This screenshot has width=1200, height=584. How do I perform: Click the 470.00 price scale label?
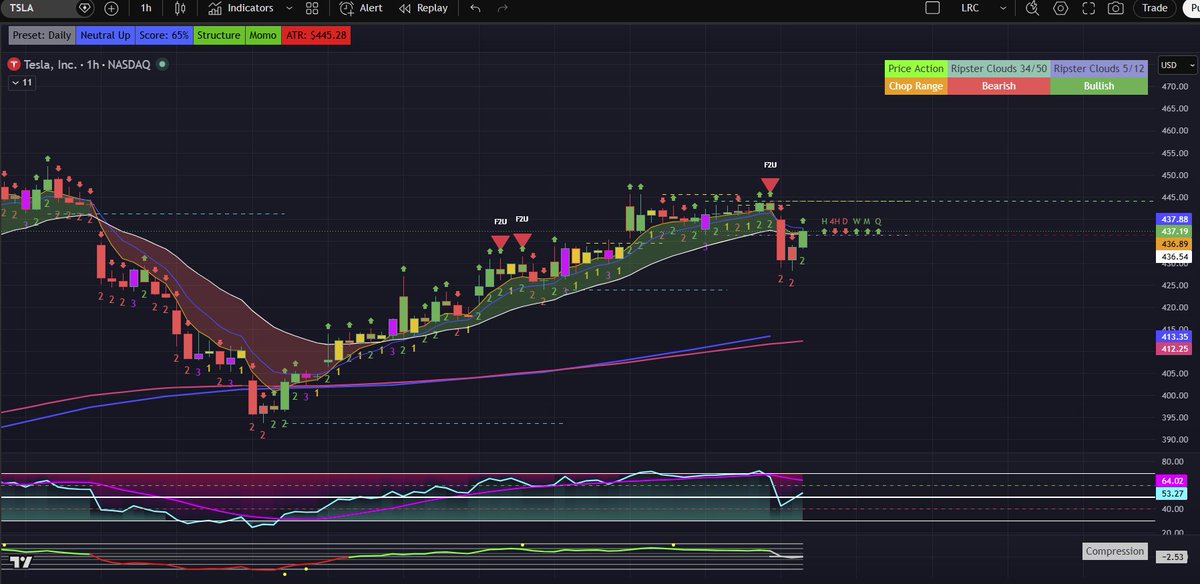1175,86
